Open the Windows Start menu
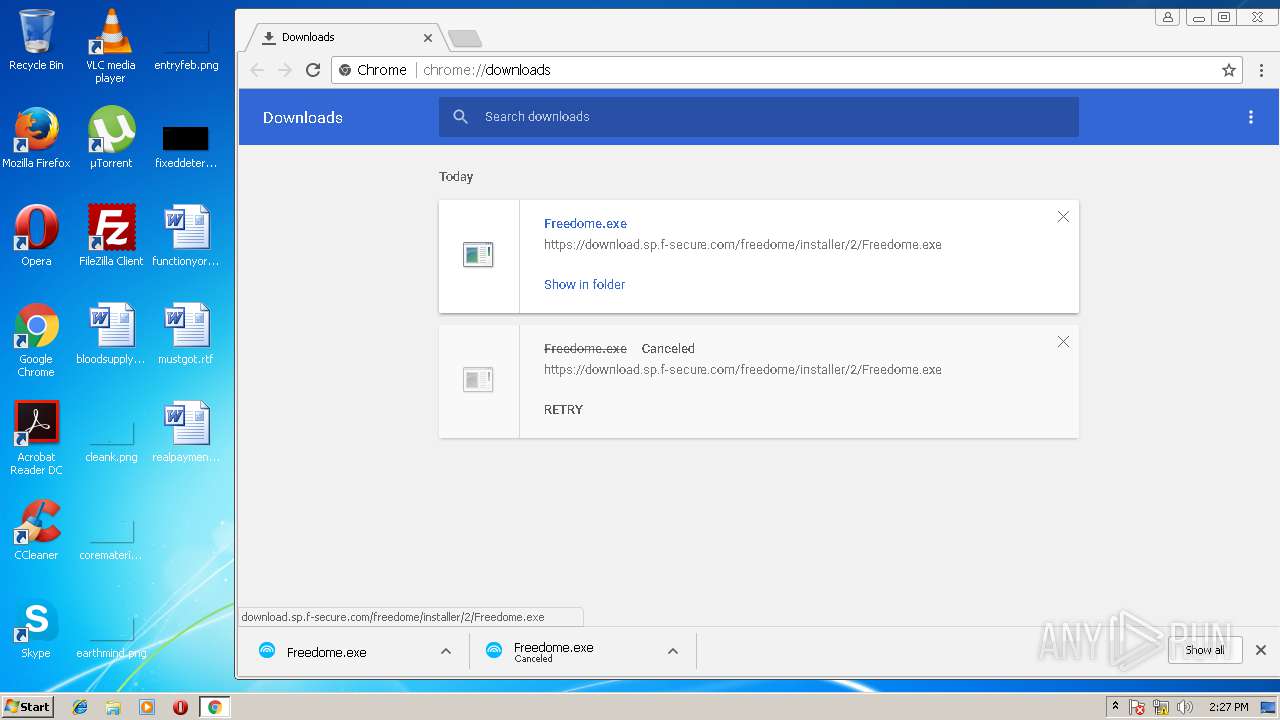The width and height of the screenshot is (1280, 720). pyautogui.click(x=27, y=706)
